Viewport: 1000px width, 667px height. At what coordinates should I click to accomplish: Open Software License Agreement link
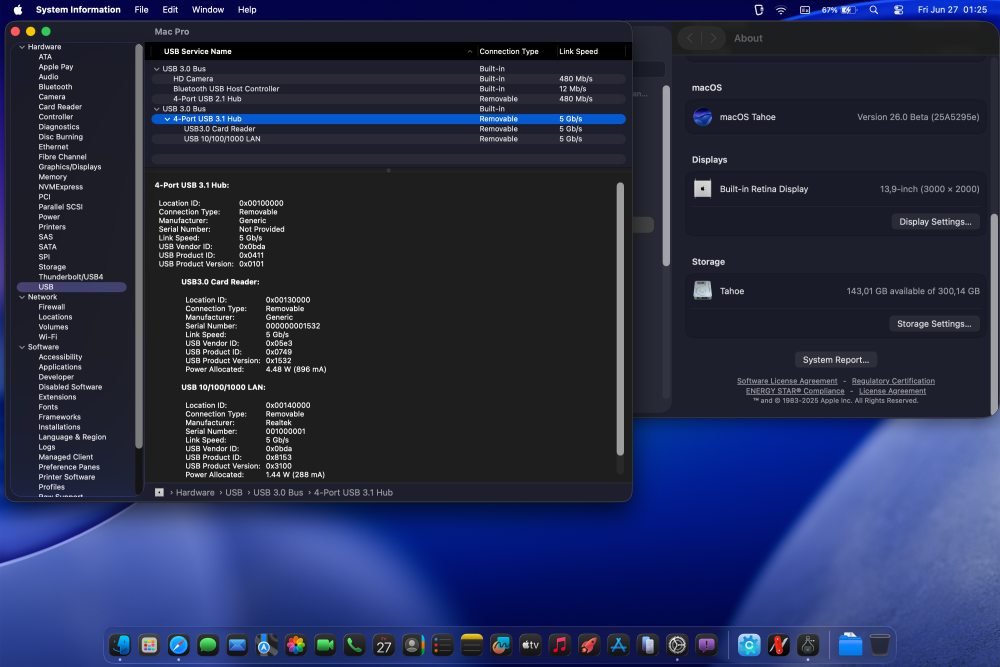(787, 381)
